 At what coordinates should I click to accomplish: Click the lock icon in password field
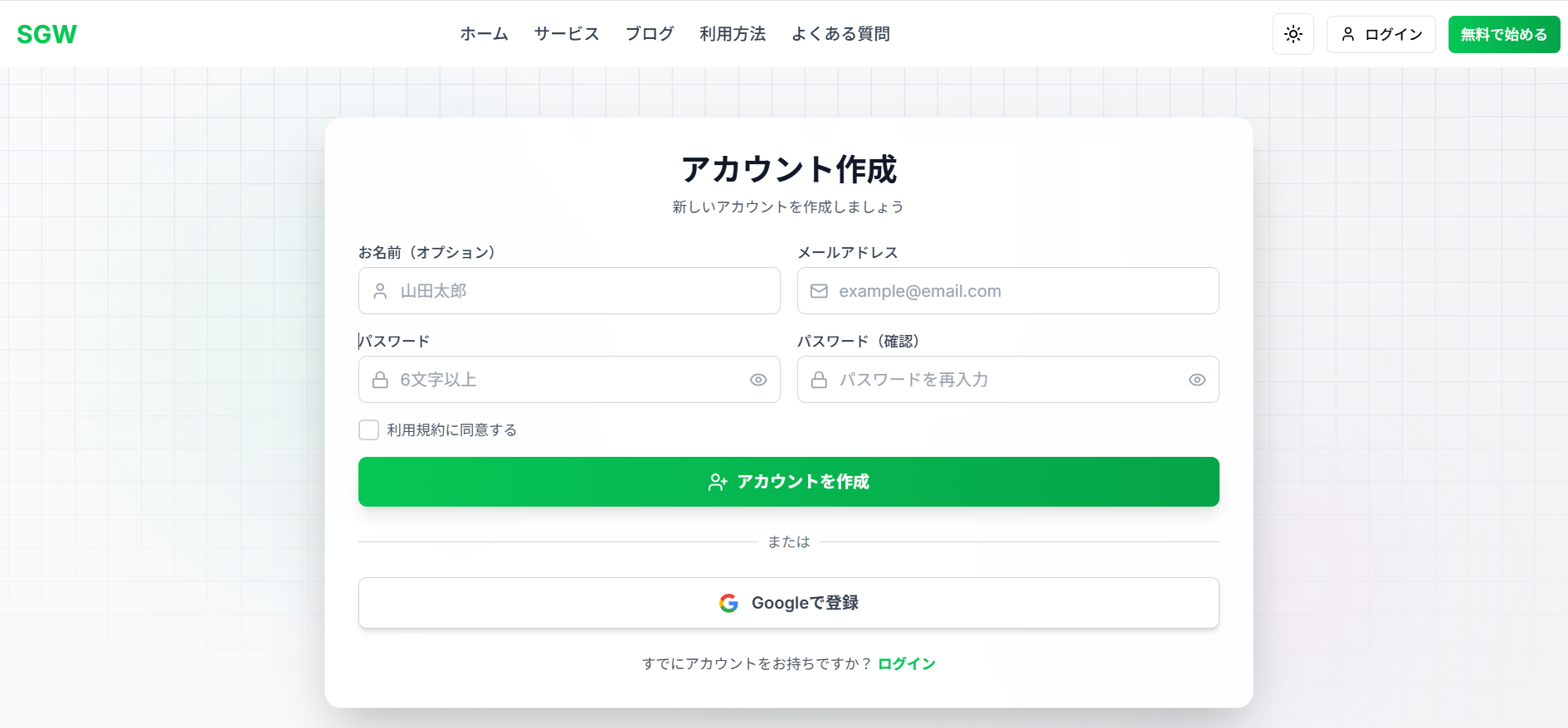[x=380, y=380]
